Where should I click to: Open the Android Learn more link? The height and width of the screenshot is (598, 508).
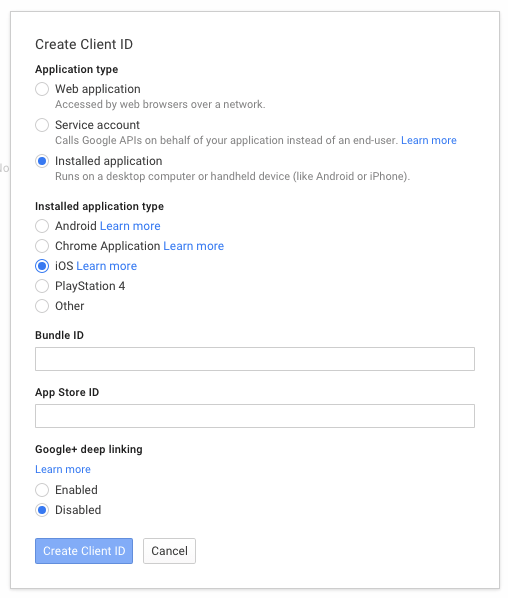(x=130, y=226)
